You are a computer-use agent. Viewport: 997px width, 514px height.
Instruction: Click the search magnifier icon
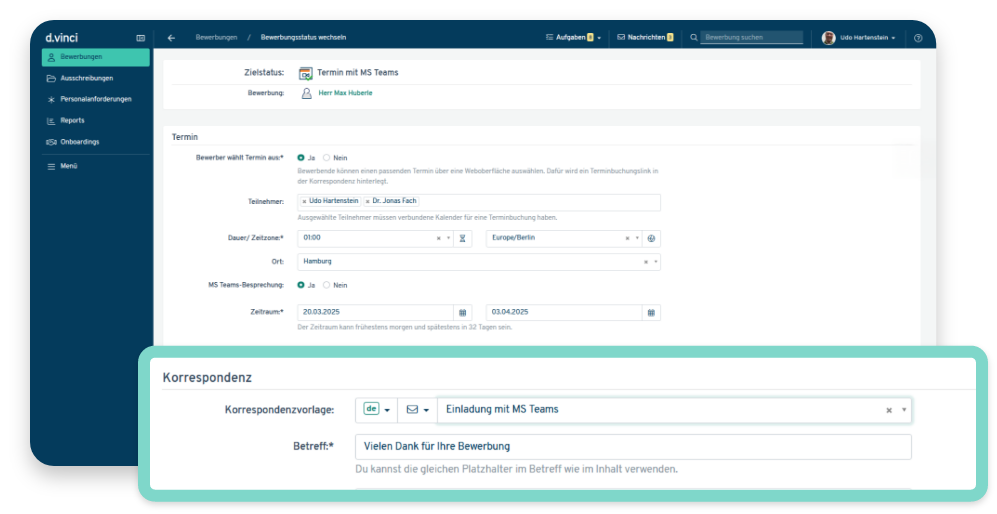[x=694, y=38]
